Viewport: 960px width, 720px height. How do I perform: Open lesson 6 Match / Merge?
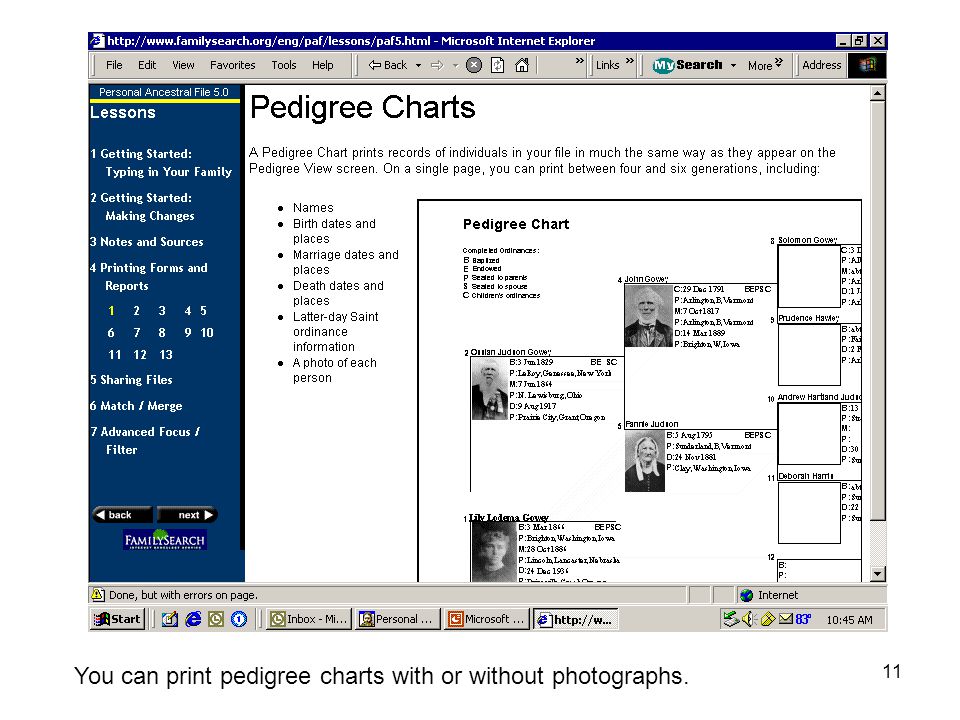point(136,406)
